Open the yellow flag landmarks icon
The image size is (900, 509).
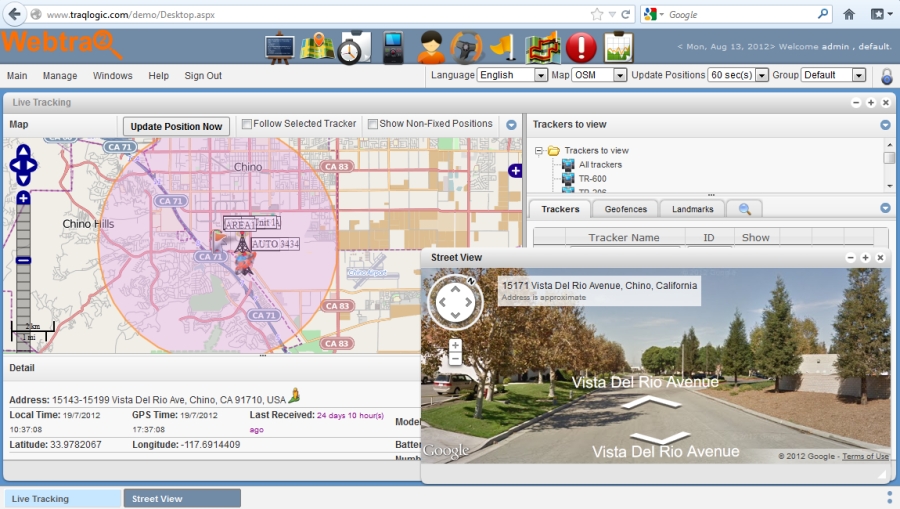(503, 47)
